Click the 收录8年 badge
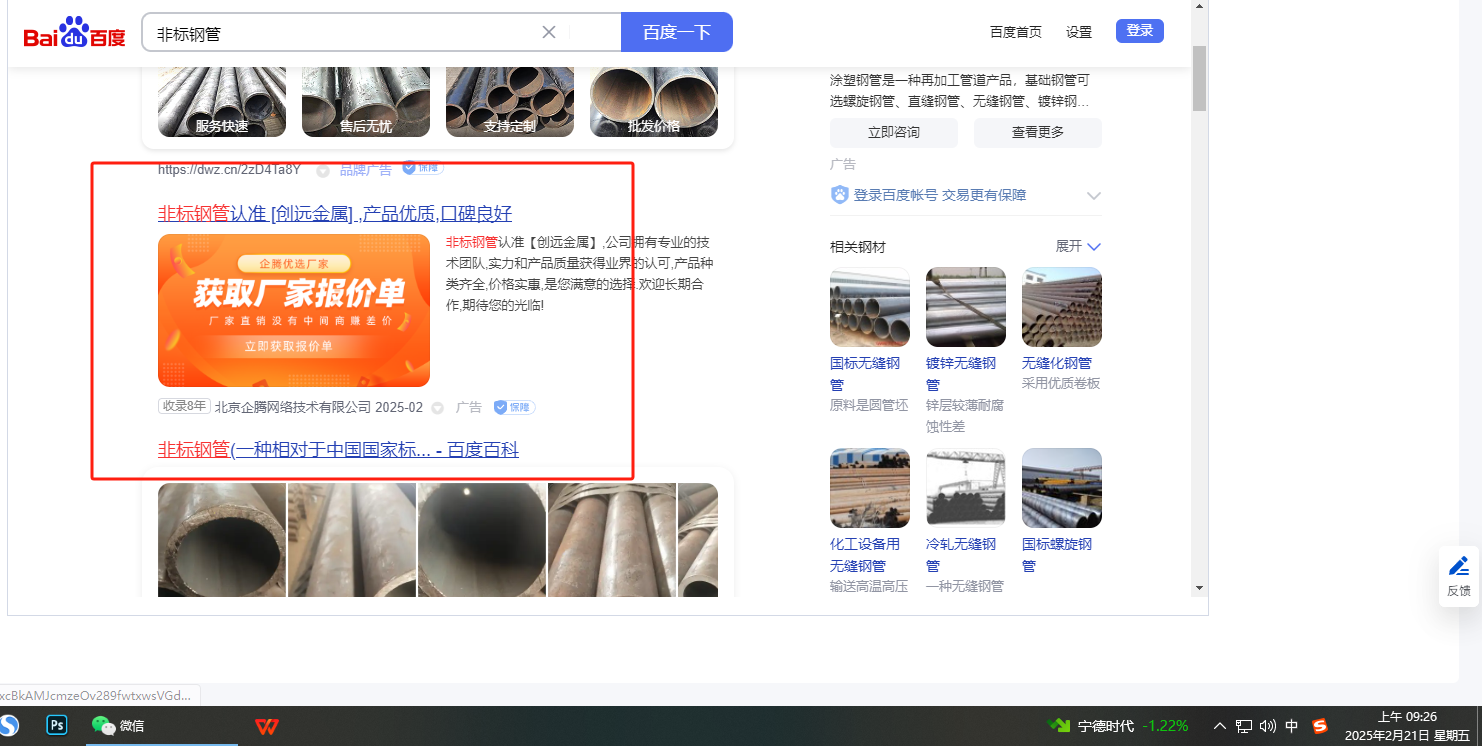The height and width of the screenshot is (746, 1482). click(184, 406)
